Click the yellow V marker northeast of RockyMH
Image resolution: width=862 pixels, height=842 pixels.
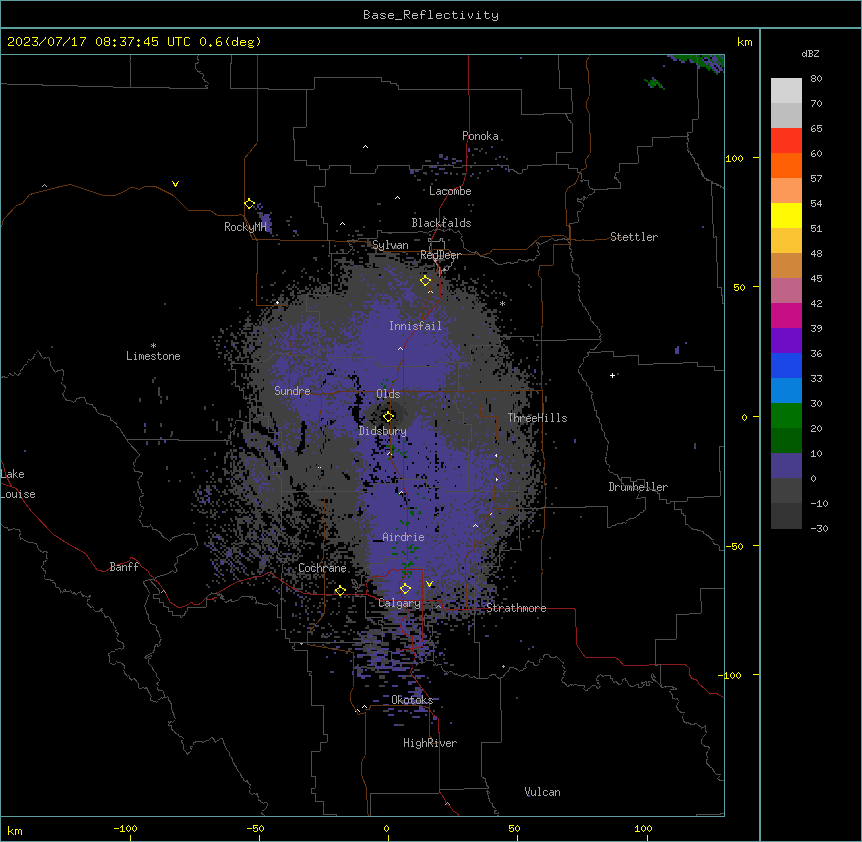pos(175,184)
